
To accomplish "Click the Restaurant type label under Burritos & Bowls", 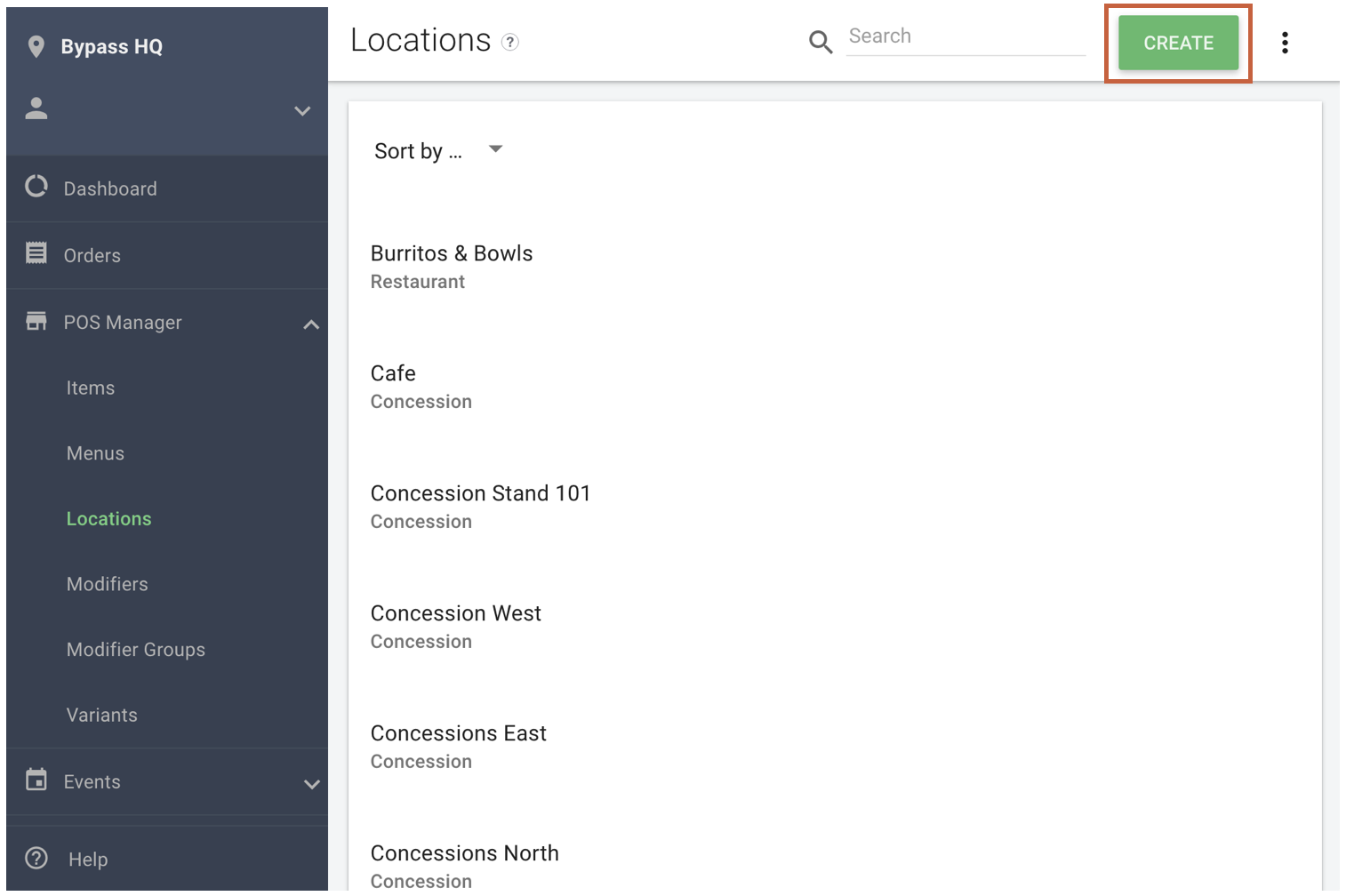I will click(417, 282).
